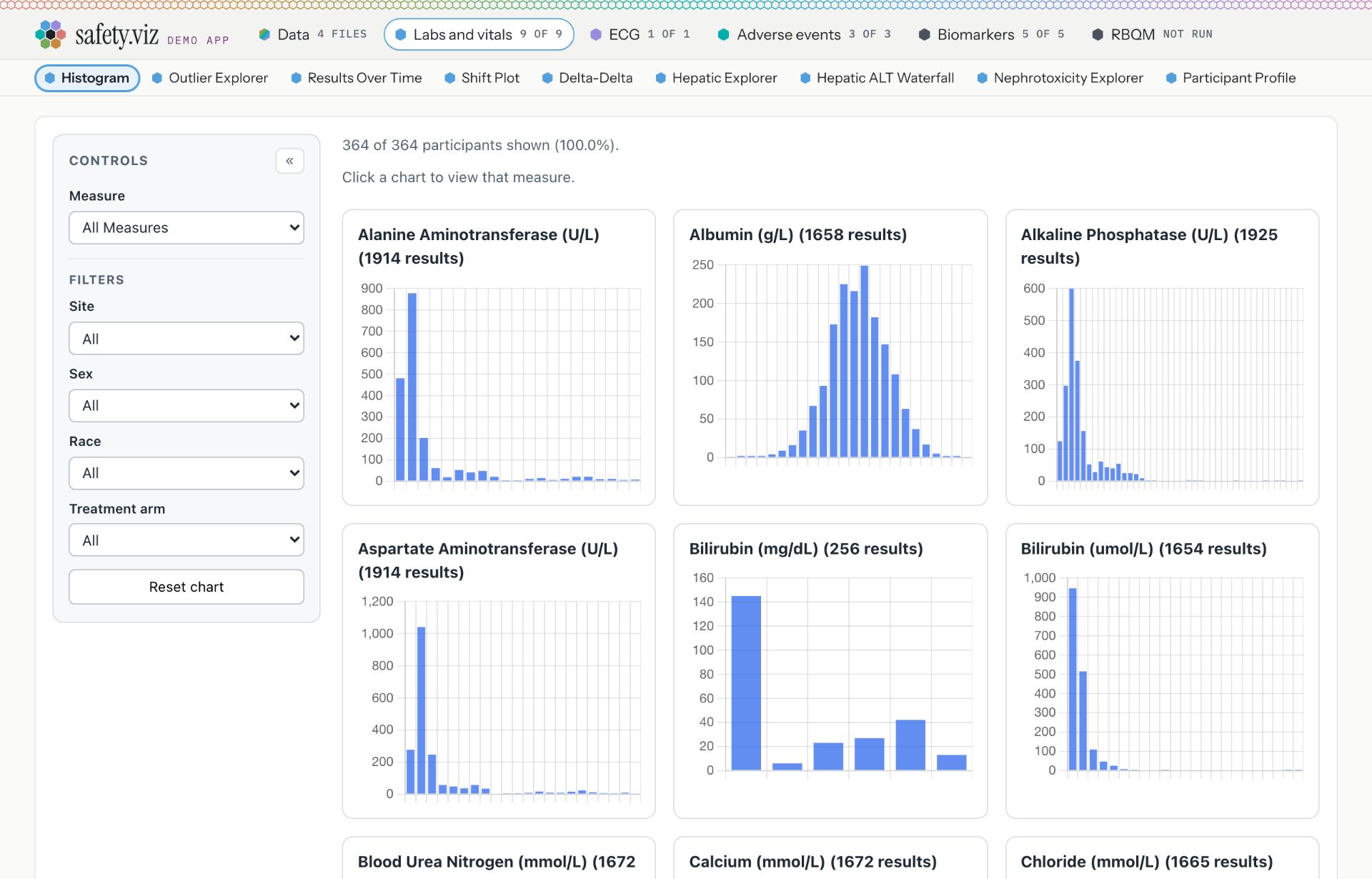Click the hexagon icon beside Nephrotoxicity Explorer
1372x879 pixels.
[983, 78]
